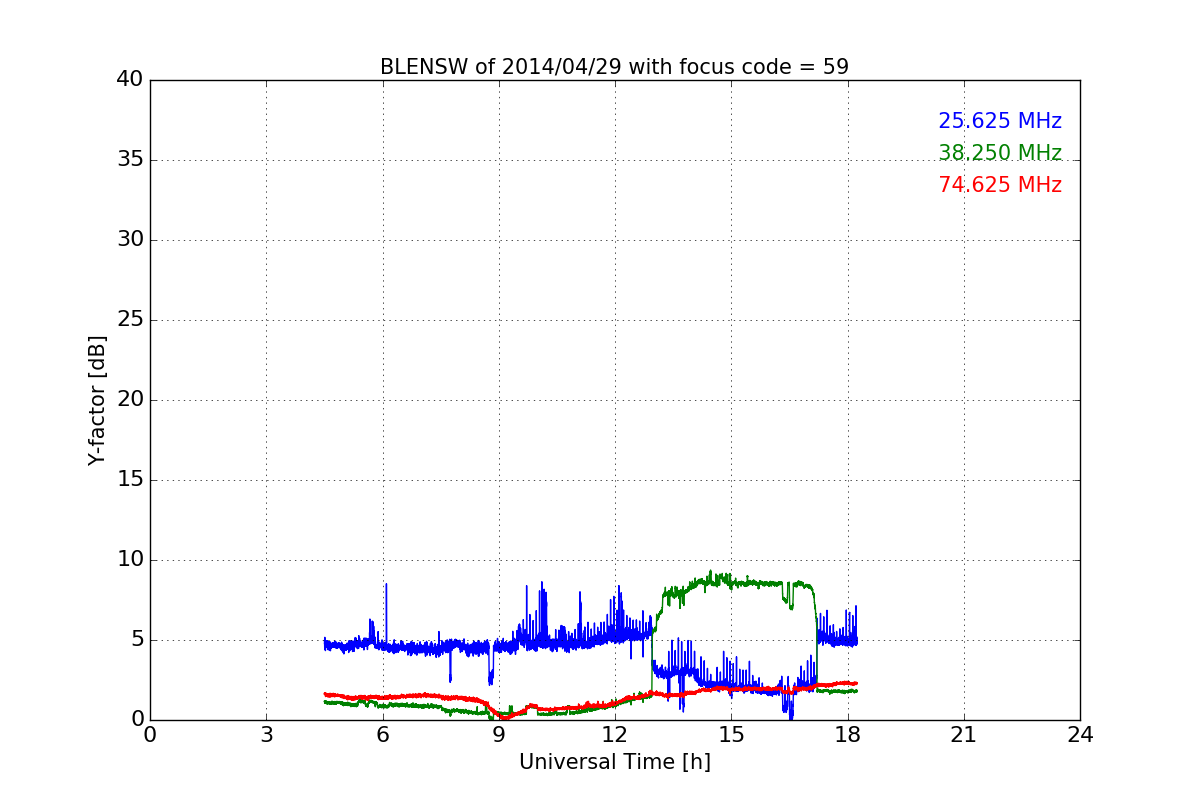This screenshot has height=800, width=1200.
Task: Click the y-axis tick label 35
Action: (130, 160)
